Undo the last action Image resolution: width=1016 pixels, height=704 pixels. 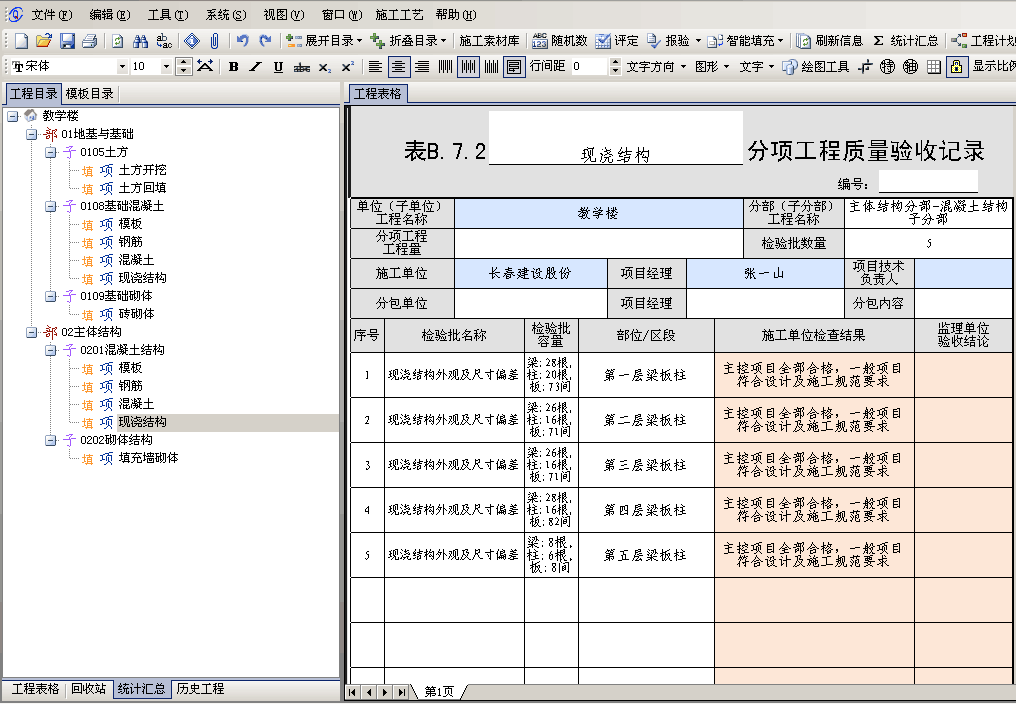(242, 41)
